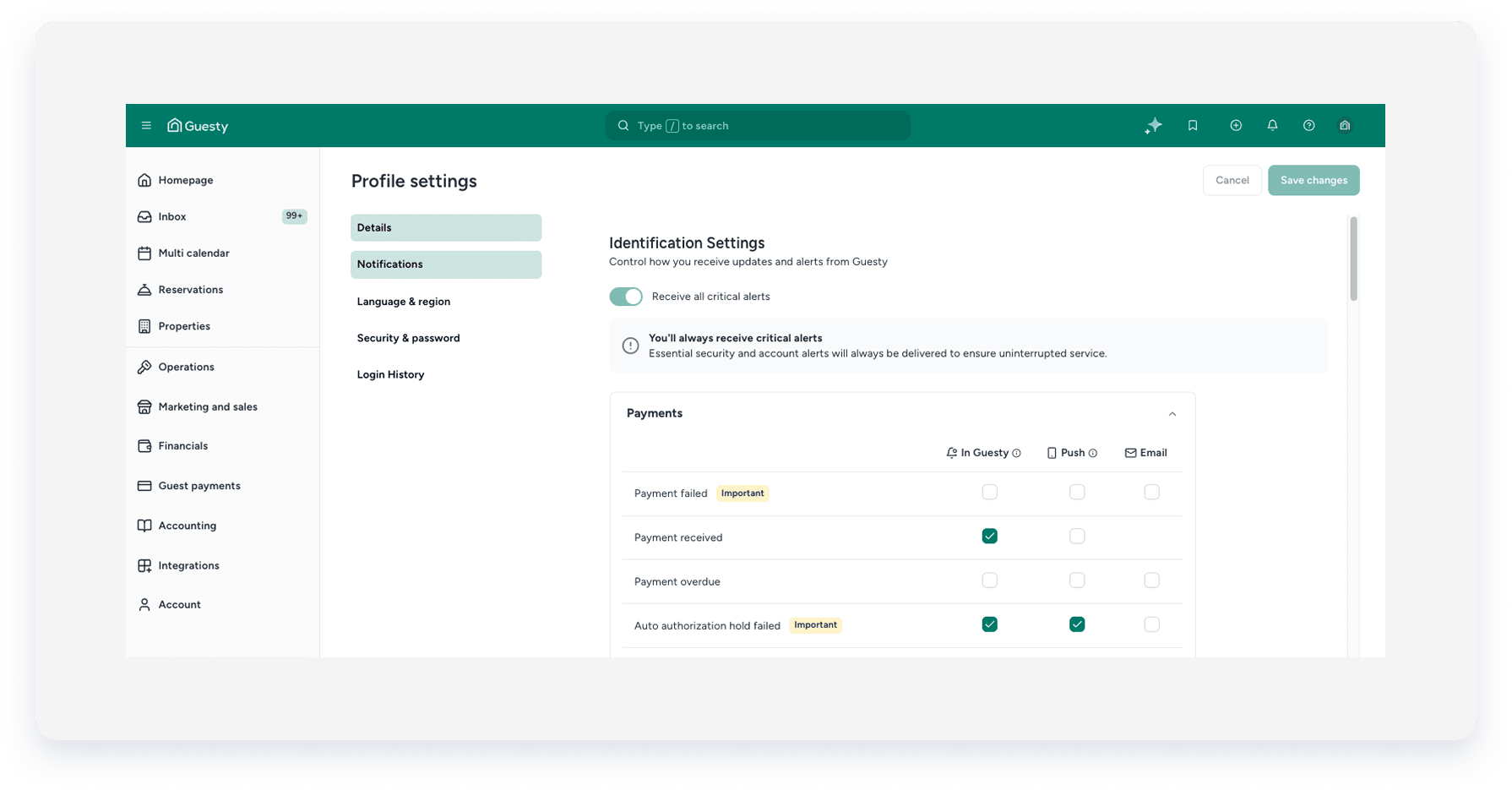Click the In Guesty info icon

click(x=1016, y=454)
